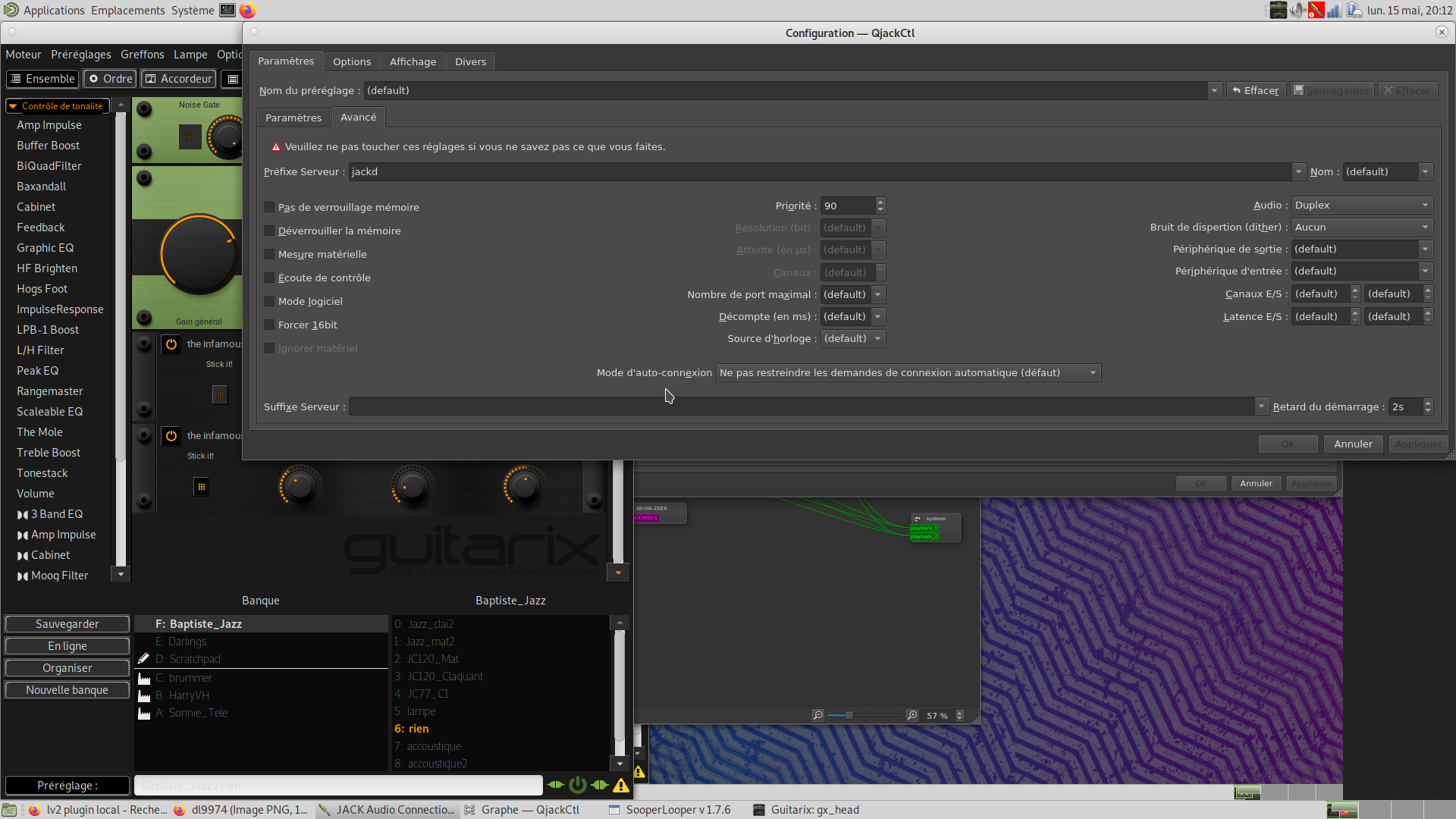Expand Mode d'auto-connexion combo box
1456x819 pixels.
[908, 372]
